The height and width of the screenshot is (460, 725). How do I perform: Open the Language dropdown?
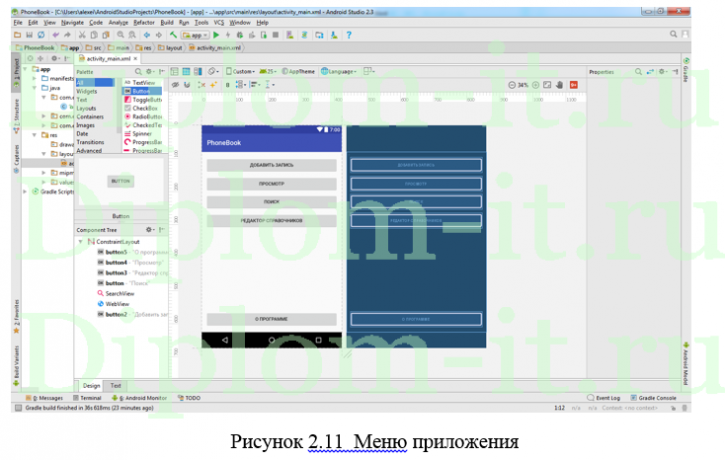(339, 72)
